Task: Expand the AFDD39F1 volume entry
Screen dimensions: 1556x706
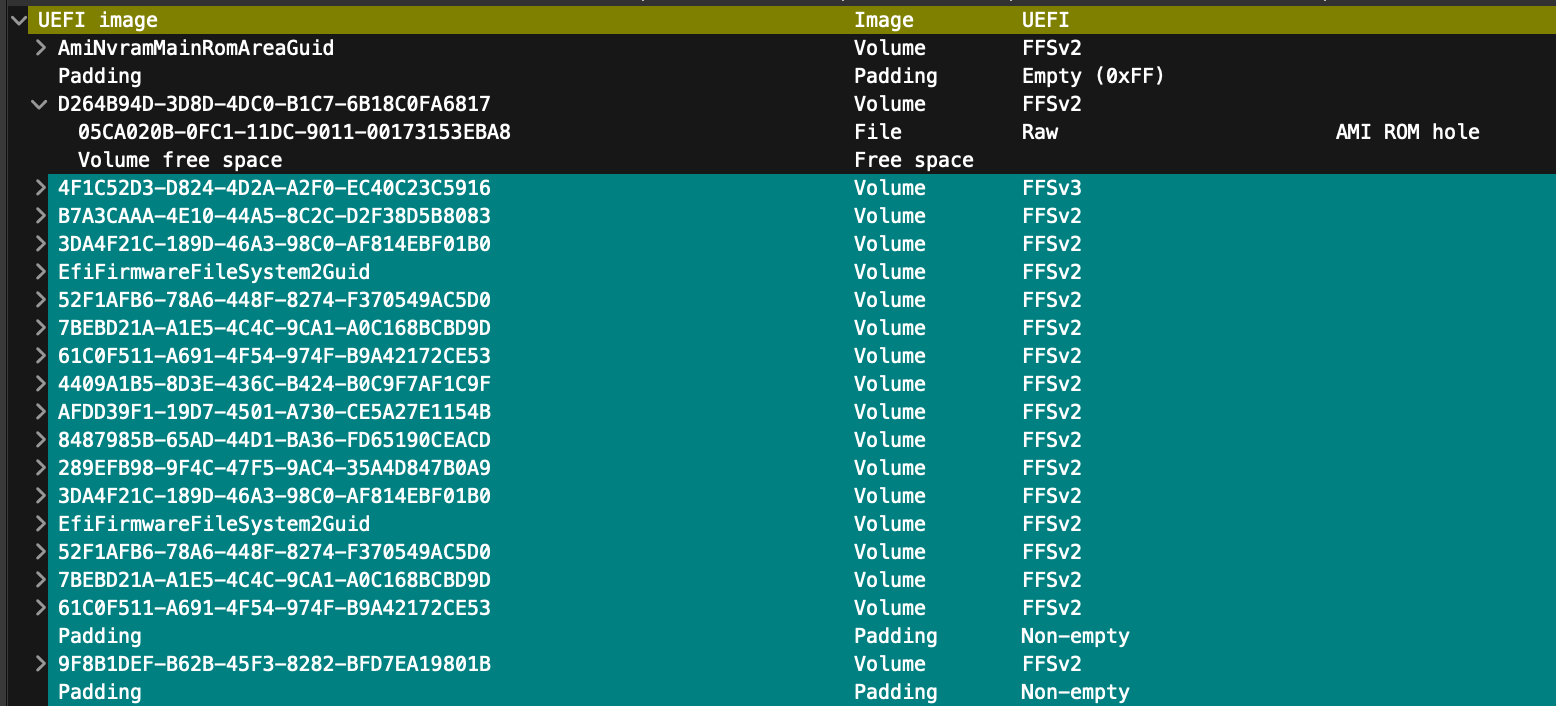Action: tap(38, 411)
